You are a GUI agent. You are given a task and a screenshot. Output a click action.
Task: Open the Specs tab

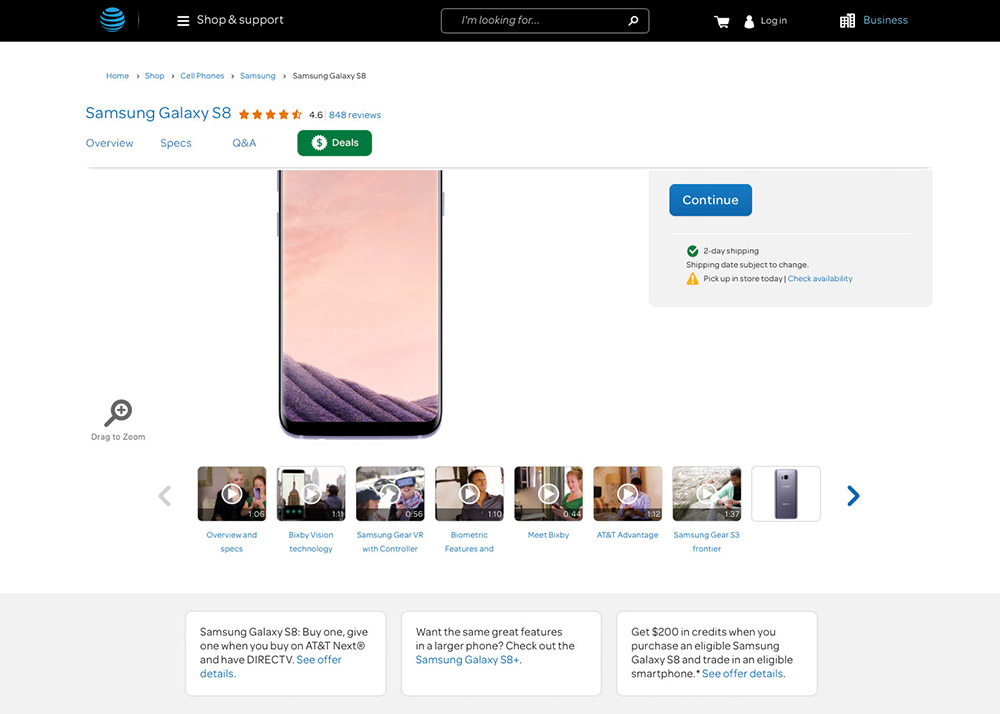pyautogui.click(x=176, y=143)
